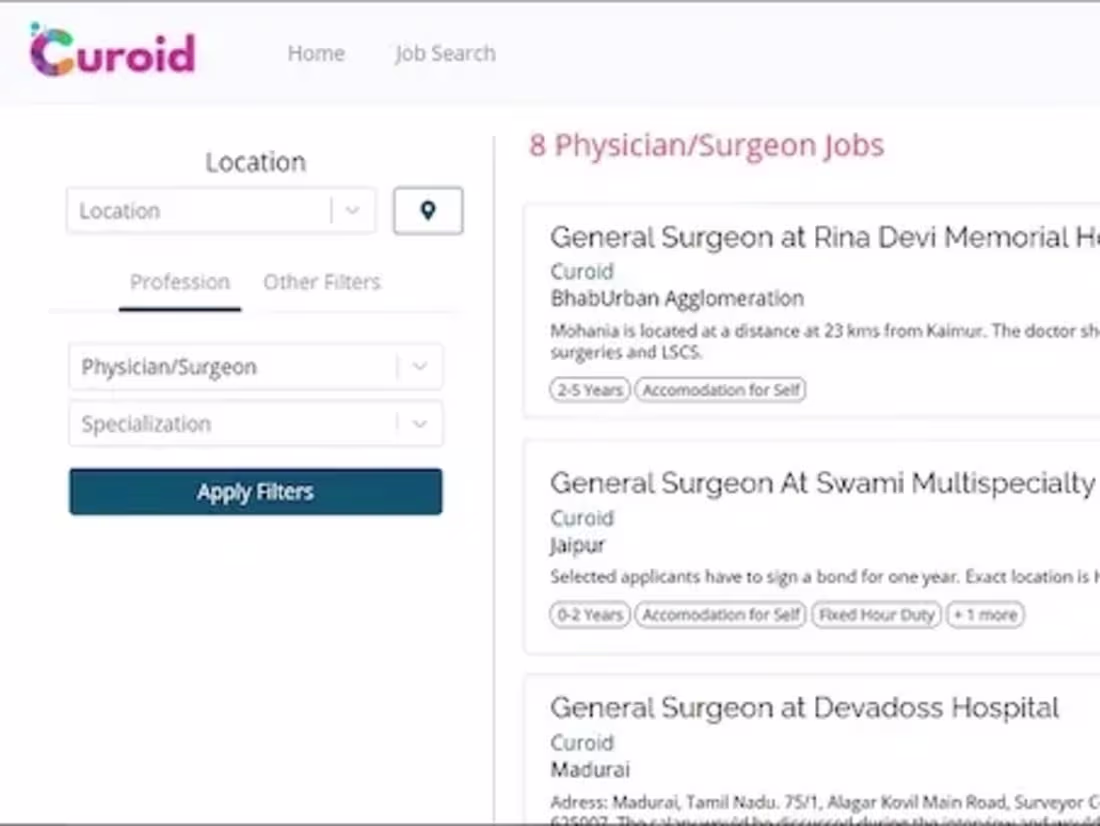Click the map pin location button
This screenshot has width=1100, height=826.
[x=428, y=211]
